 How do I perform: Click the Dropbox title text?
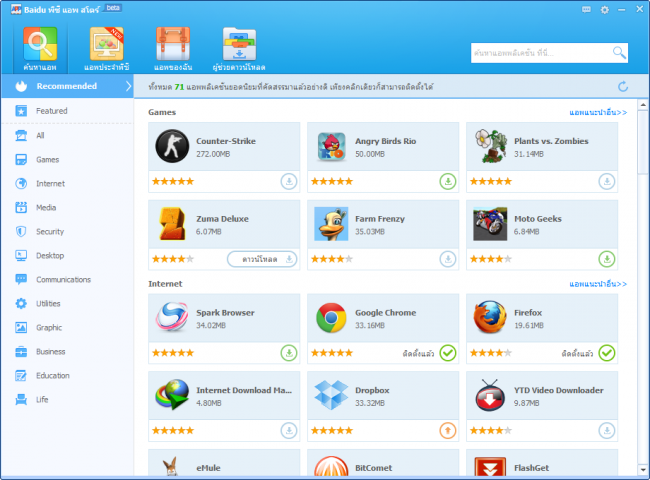[372, 390]
